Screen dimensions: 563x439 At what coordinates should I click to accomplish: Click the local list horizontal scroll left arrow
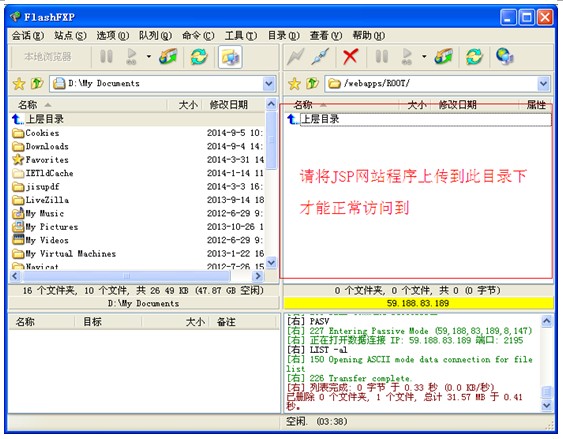tap(15, 276)
